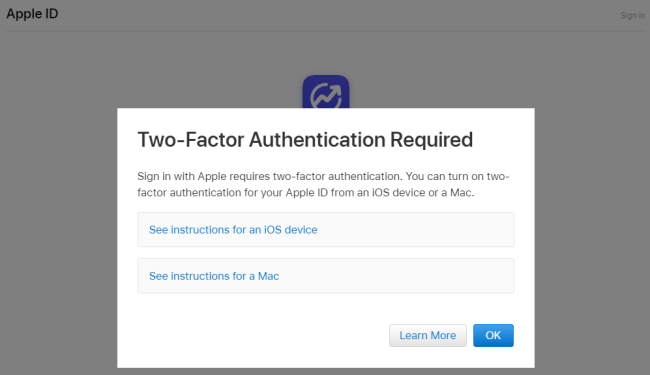This screenshot has height=375, width=650.
Task: Confirm the dialog with the OK button
Action: pyautogui.click(x=493, y=335)
